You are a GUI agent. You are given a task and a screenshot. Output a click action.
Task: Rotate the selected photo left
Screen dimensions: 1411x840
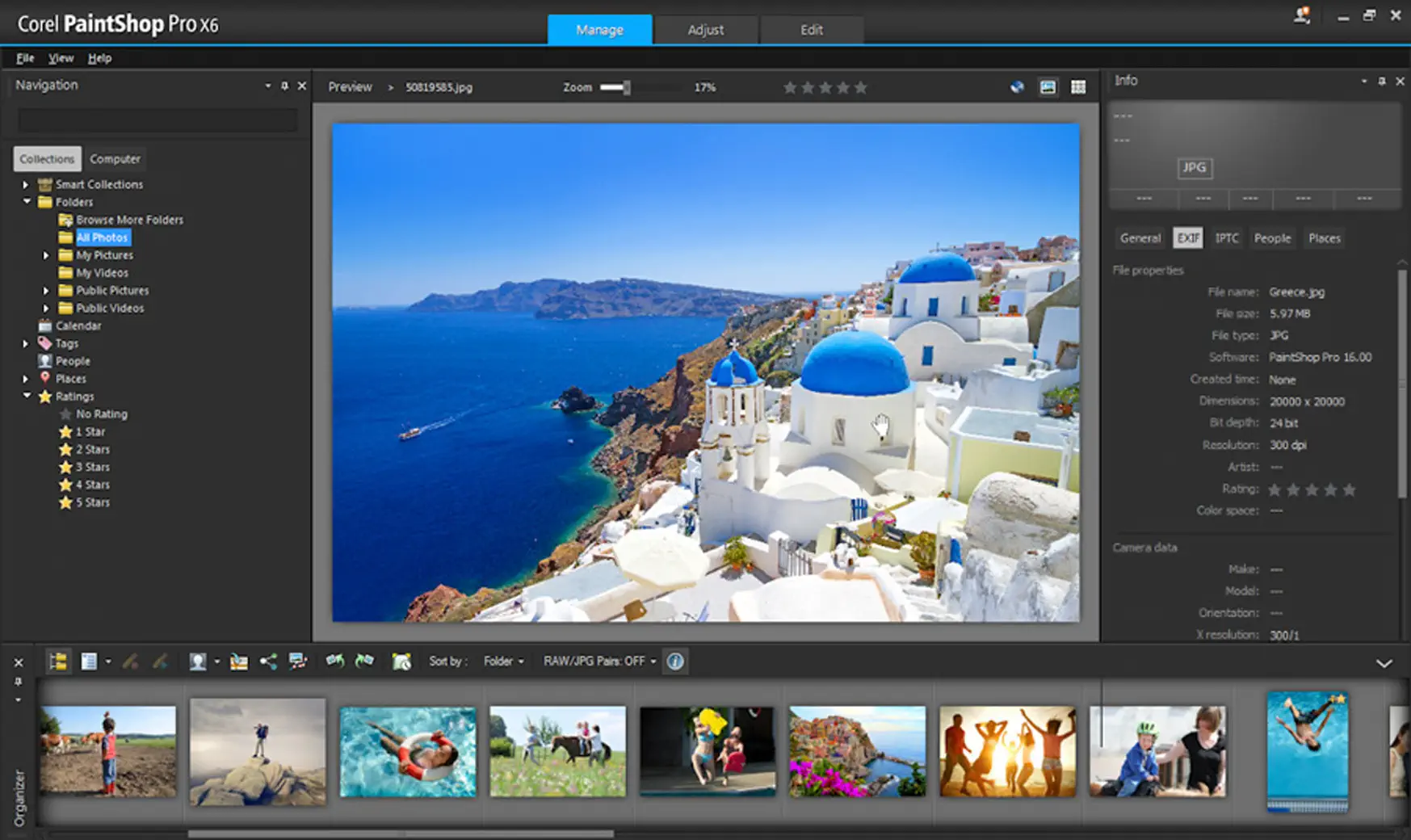[x=334, y=661]
